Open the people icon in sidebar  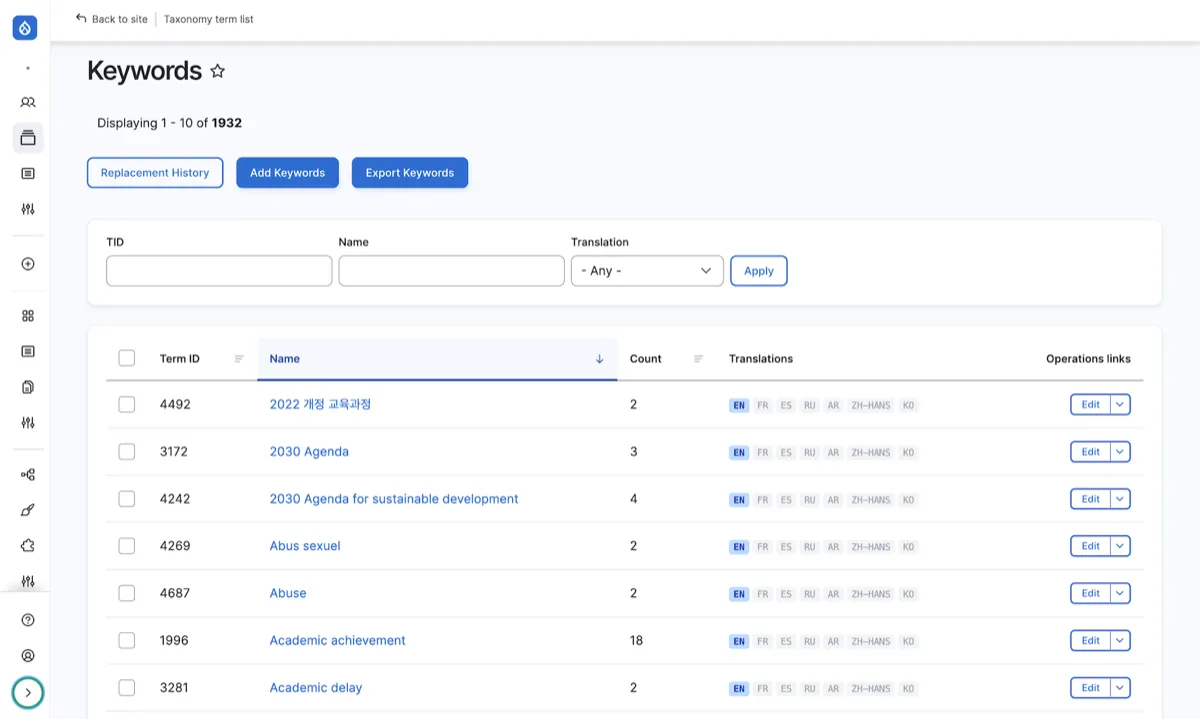28,102
